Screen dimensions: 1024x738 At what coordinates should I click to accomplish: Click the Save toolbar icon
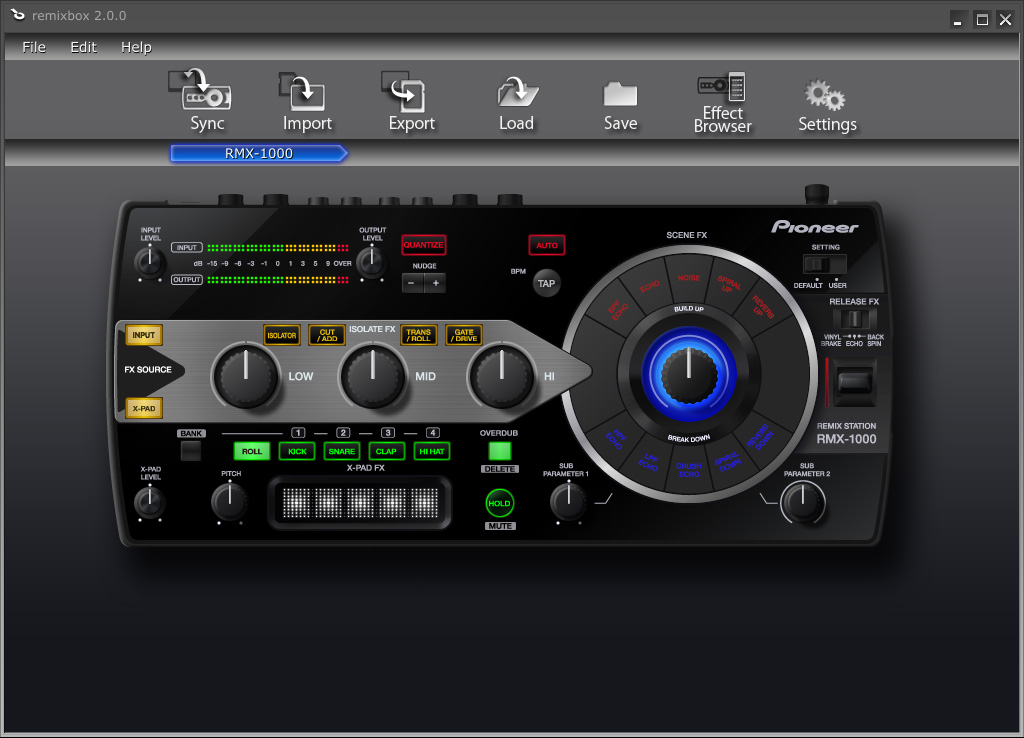click(620, 106)
